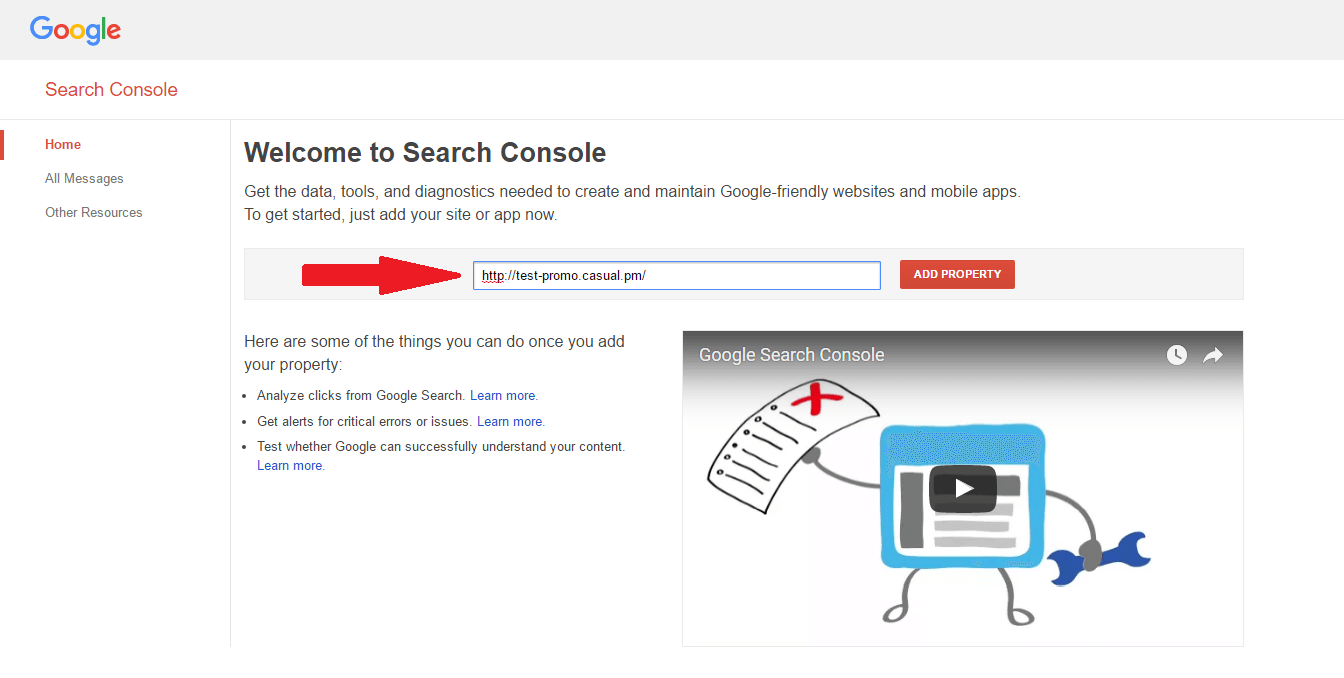Open All Messages in the sidebar
This screenshot has height=678, width=1344.
pyautogui.click(x=84, y=178)
